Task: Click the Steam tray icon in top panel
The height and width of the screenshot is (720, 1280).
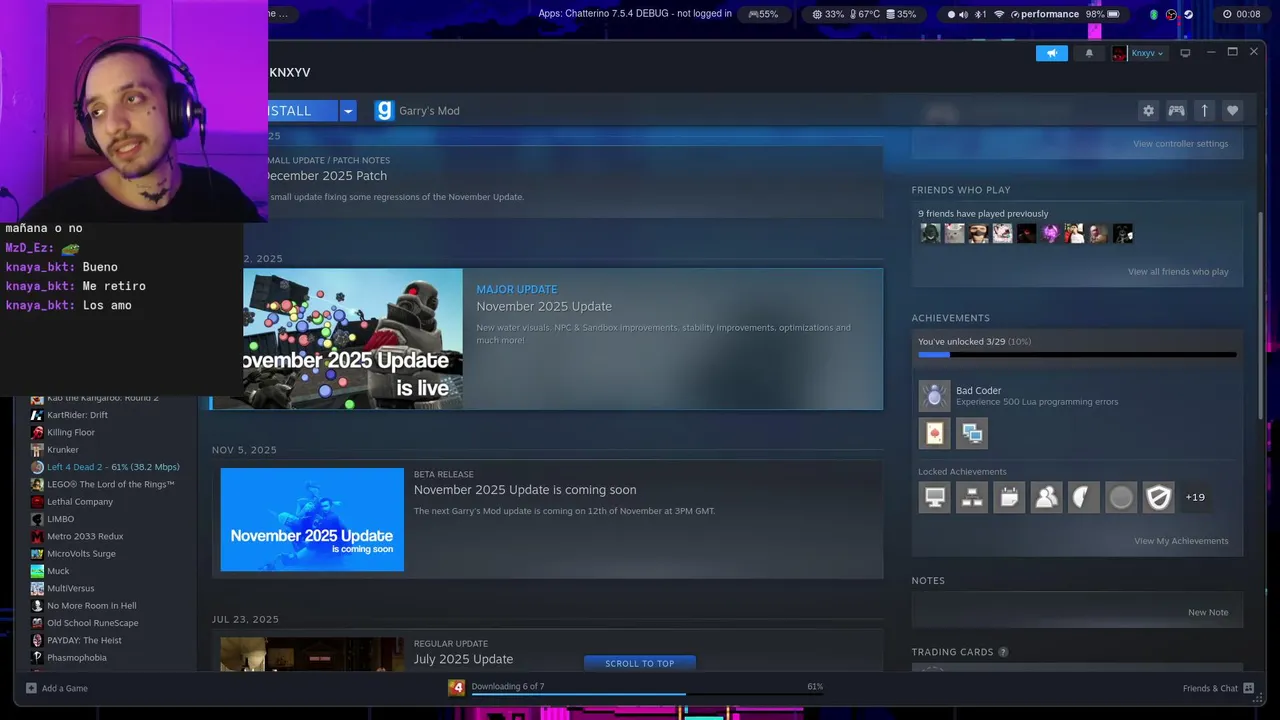Action: click(x=1188, y=14)
